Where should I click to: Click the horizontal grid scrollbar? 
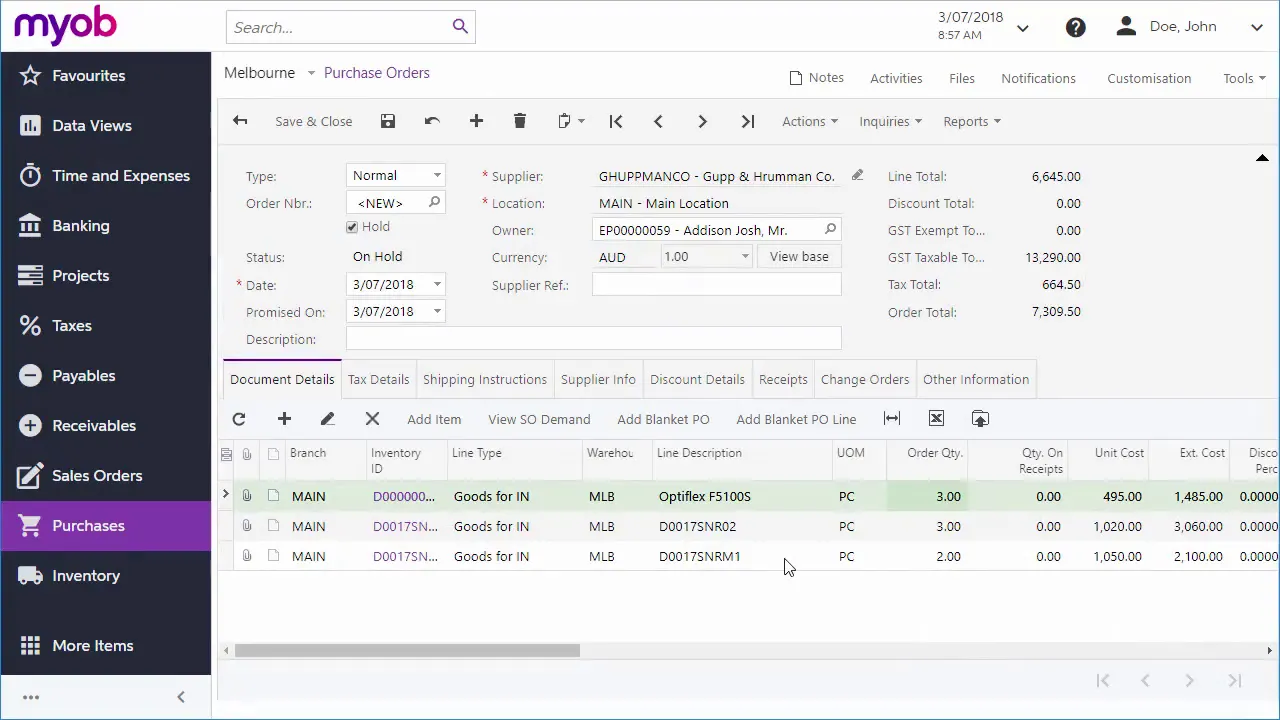point(407,650)
